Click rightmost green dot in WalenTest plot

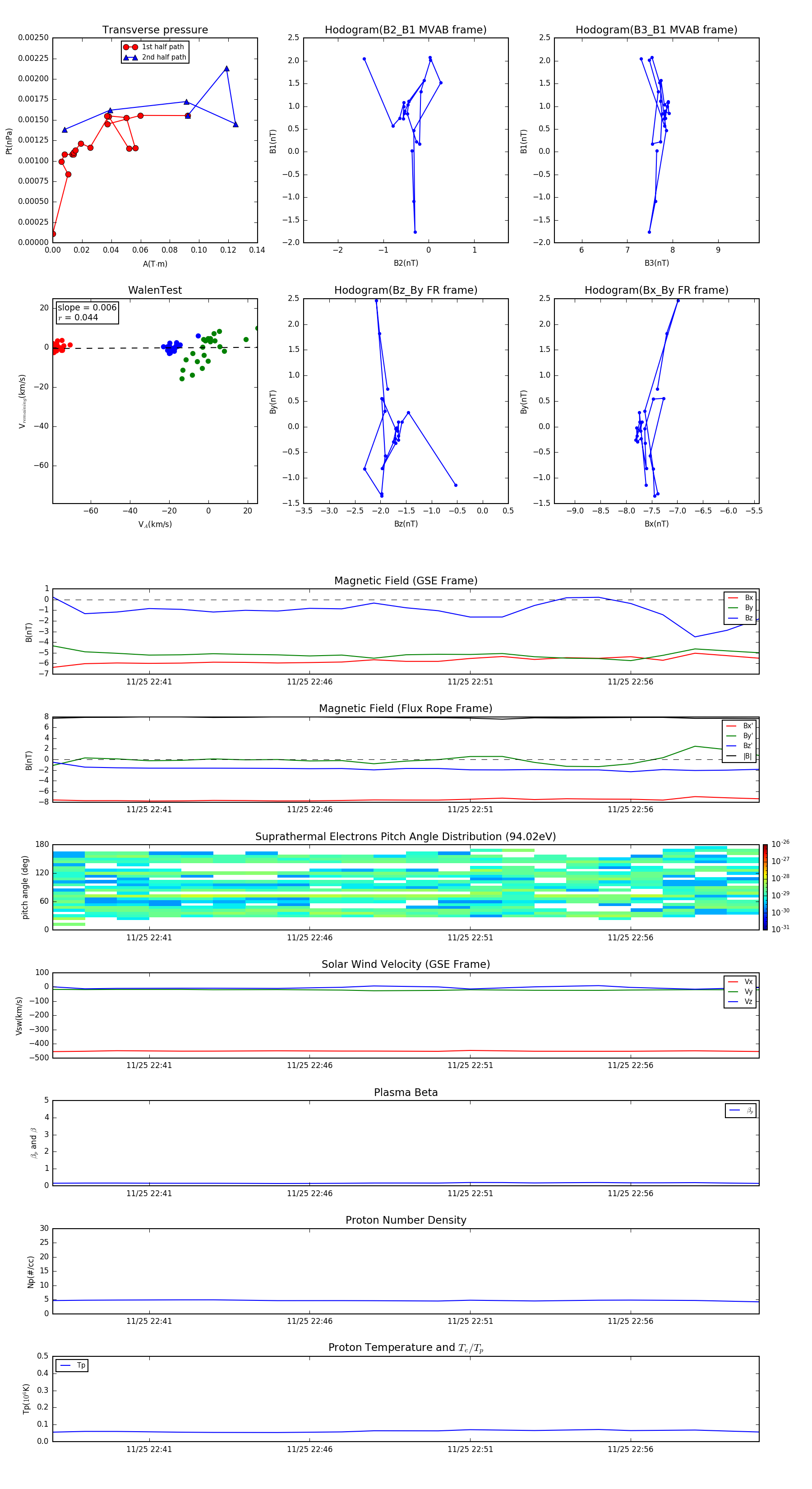(257, 328)
